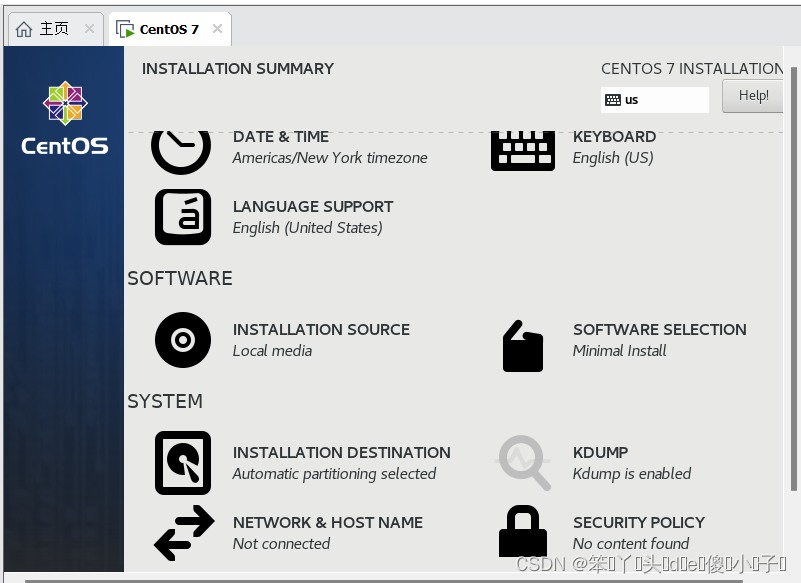Switch to the 主页 home tab
Screen dimensions: 801x583
55,29
